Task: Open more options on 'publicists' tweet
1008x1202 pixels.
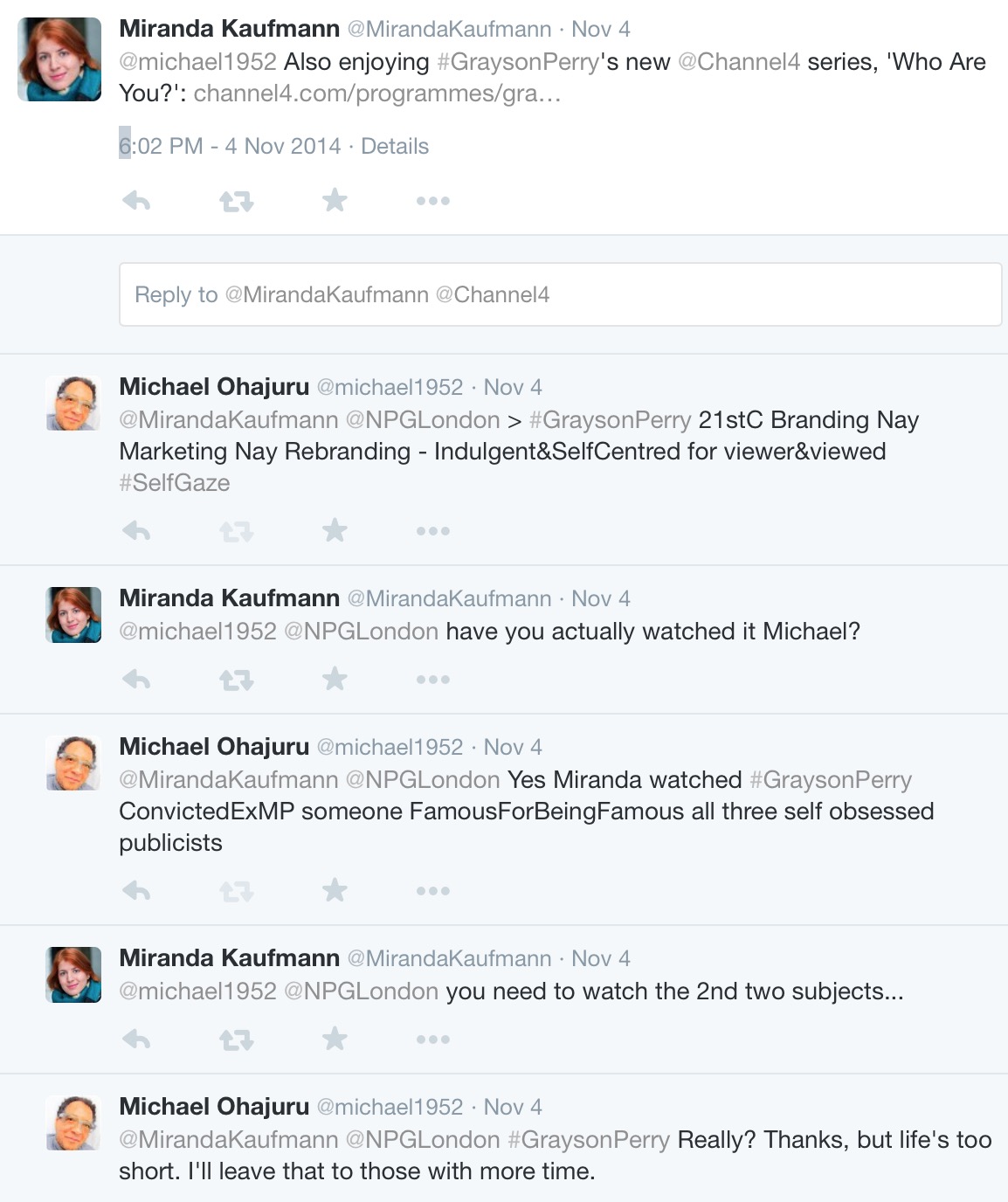Action: pos(432,891)
